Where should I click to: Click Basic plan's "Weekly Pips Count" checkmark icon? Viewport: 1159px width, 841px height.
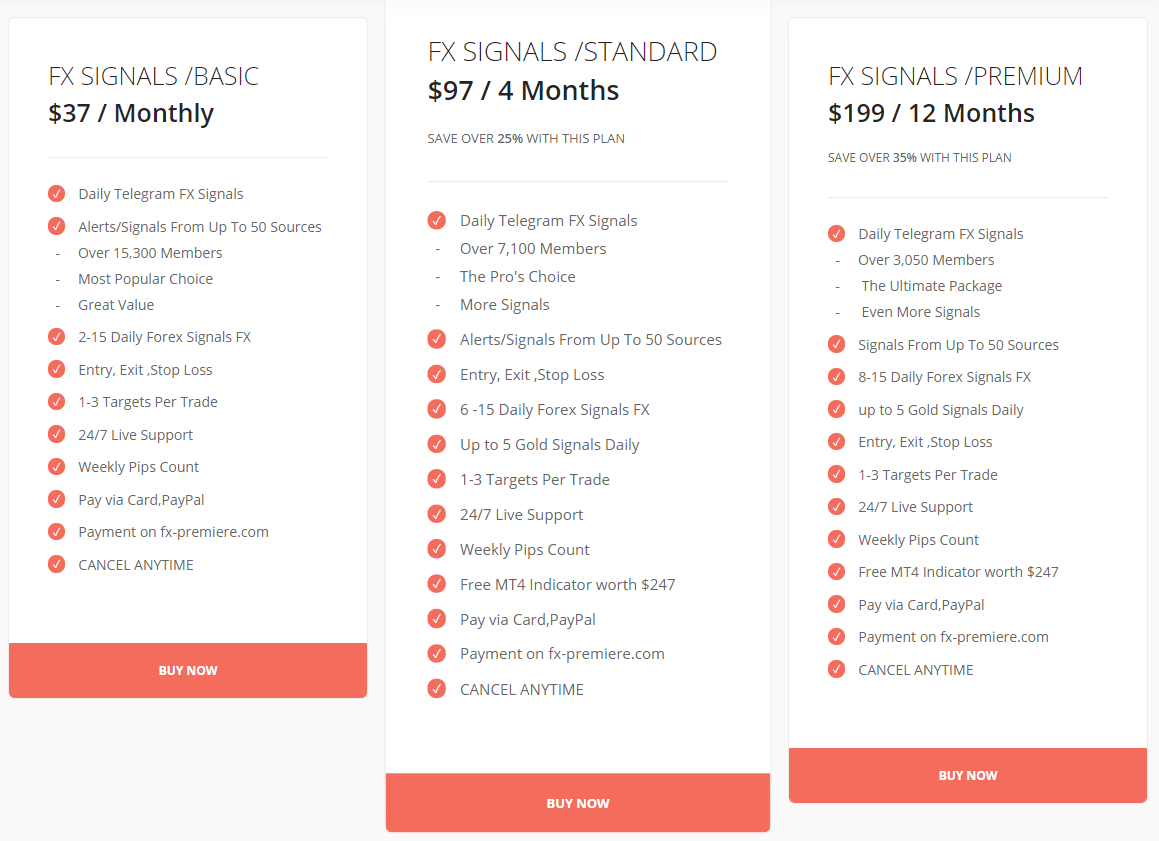(x=57, y=467)
